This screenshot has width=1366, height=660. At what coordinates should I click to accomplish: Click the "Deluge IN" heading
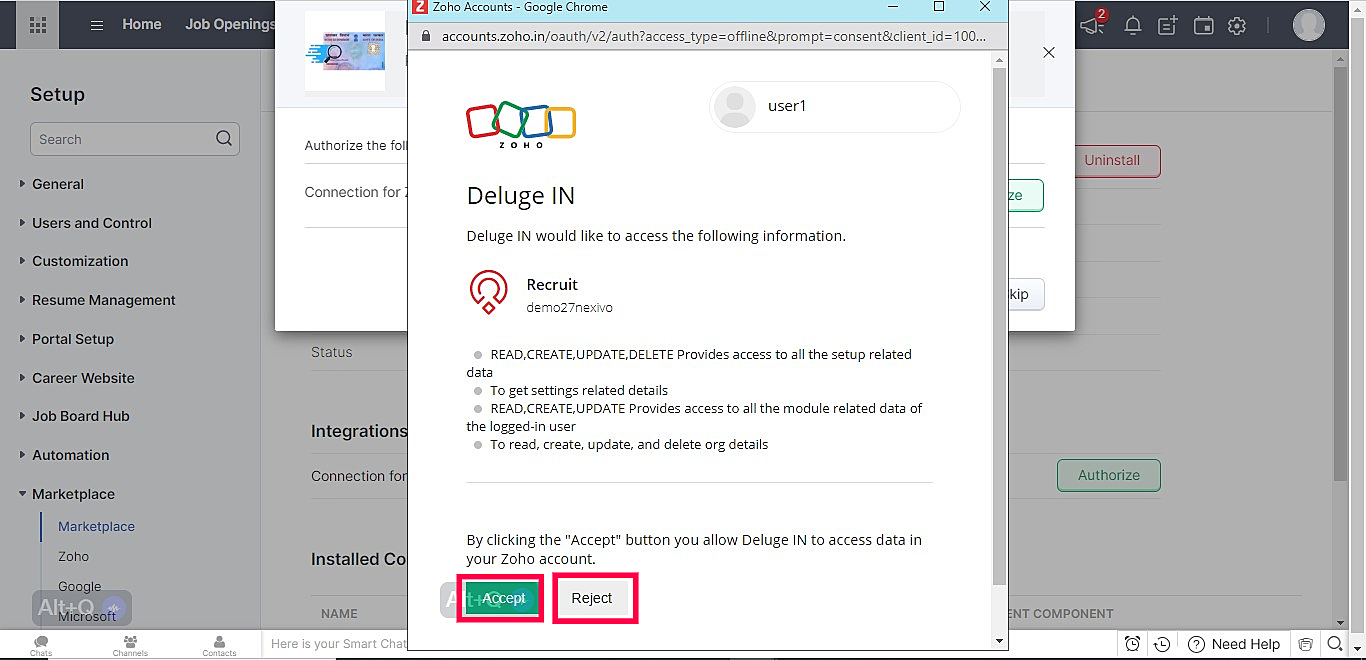pyautogui.click(x=521, y=195)
